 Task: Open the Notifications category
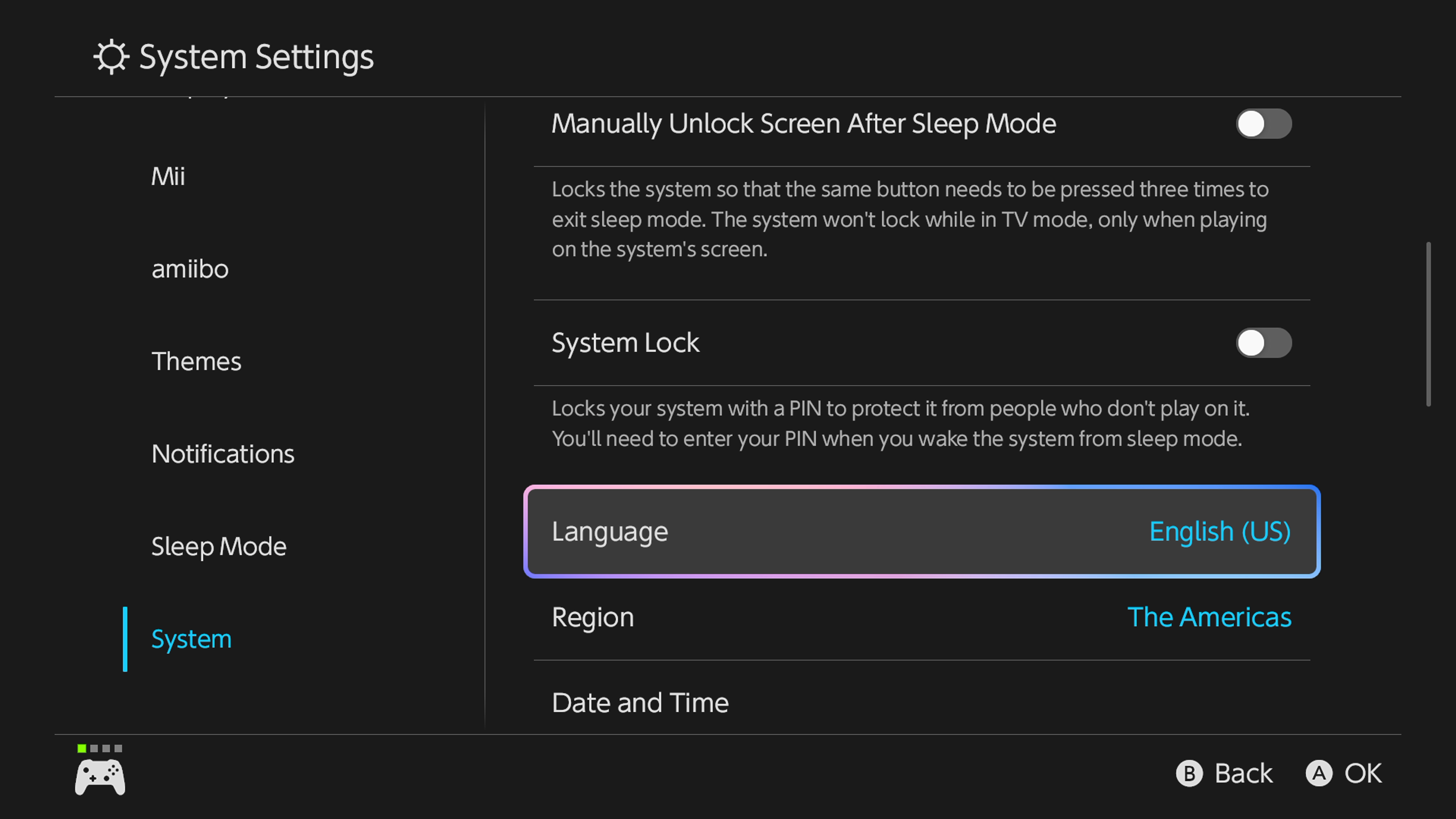point(223,455)
